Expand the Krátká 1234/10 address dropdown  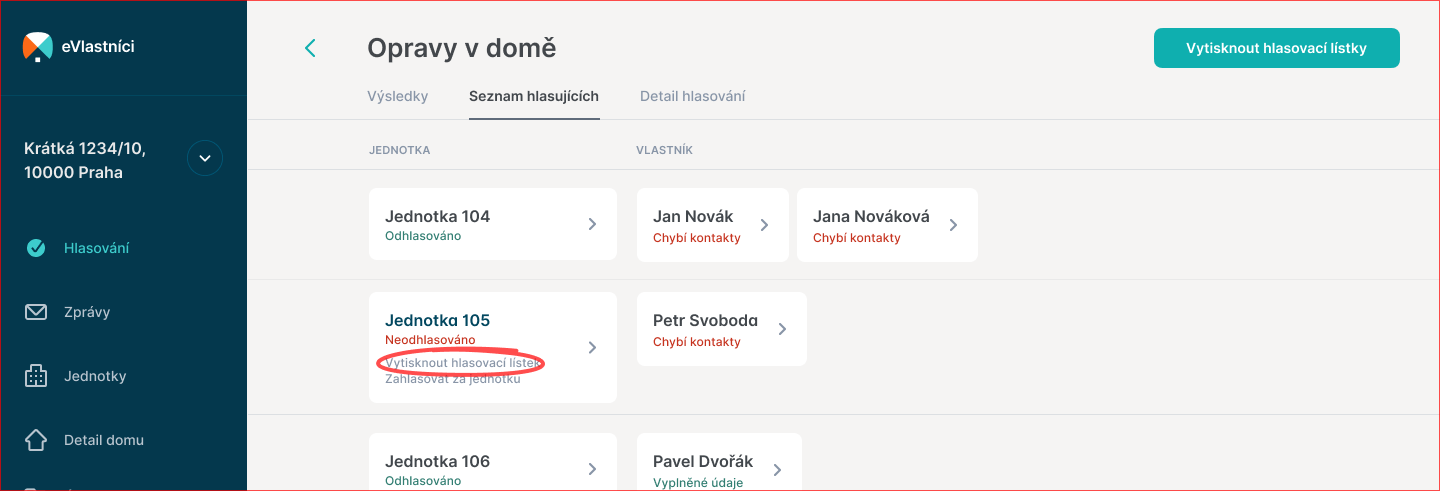[x=205, y=158]
